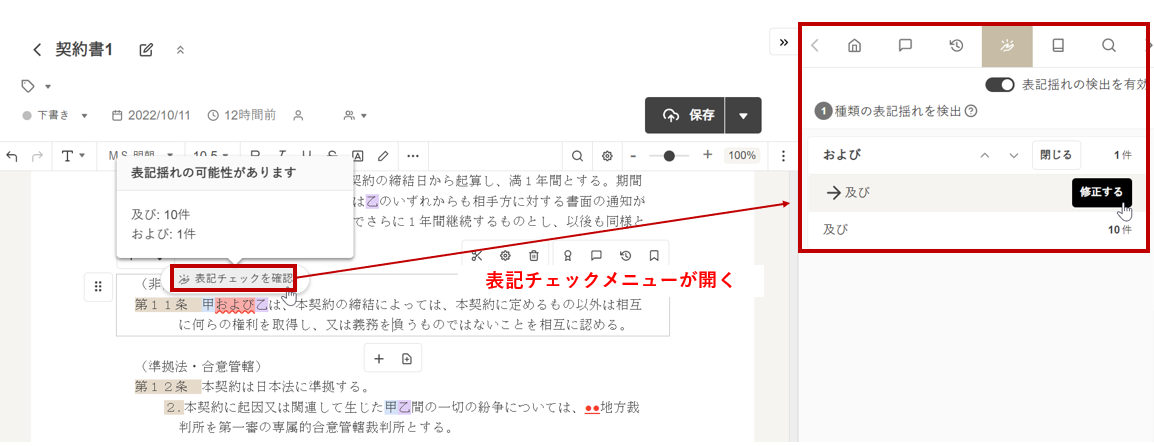The height and width of the screenshot is (446, 1154).
Task: Open the comments tab in the side panel
Action: pos(905,45)
